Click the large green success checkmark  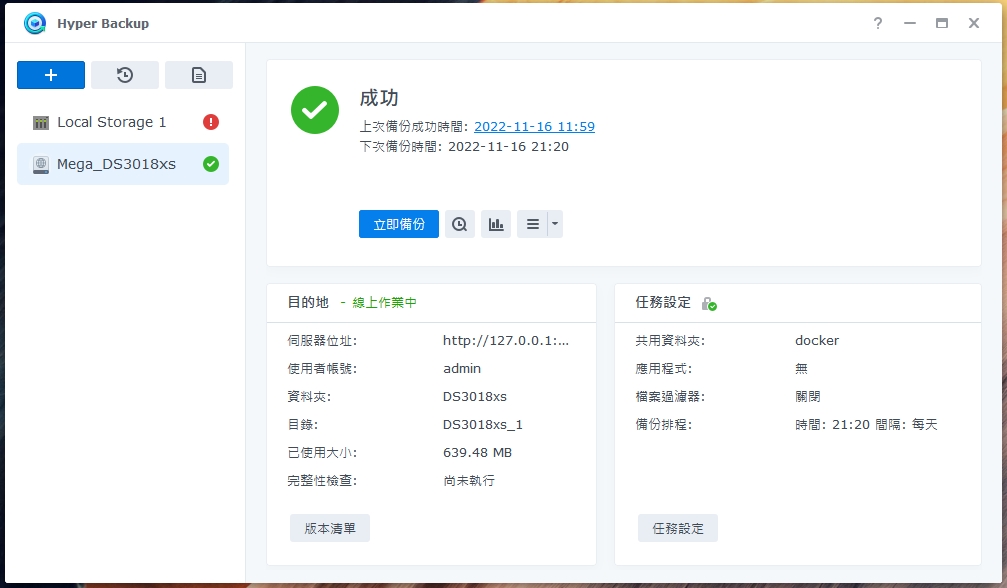click(x=315, y=110)
